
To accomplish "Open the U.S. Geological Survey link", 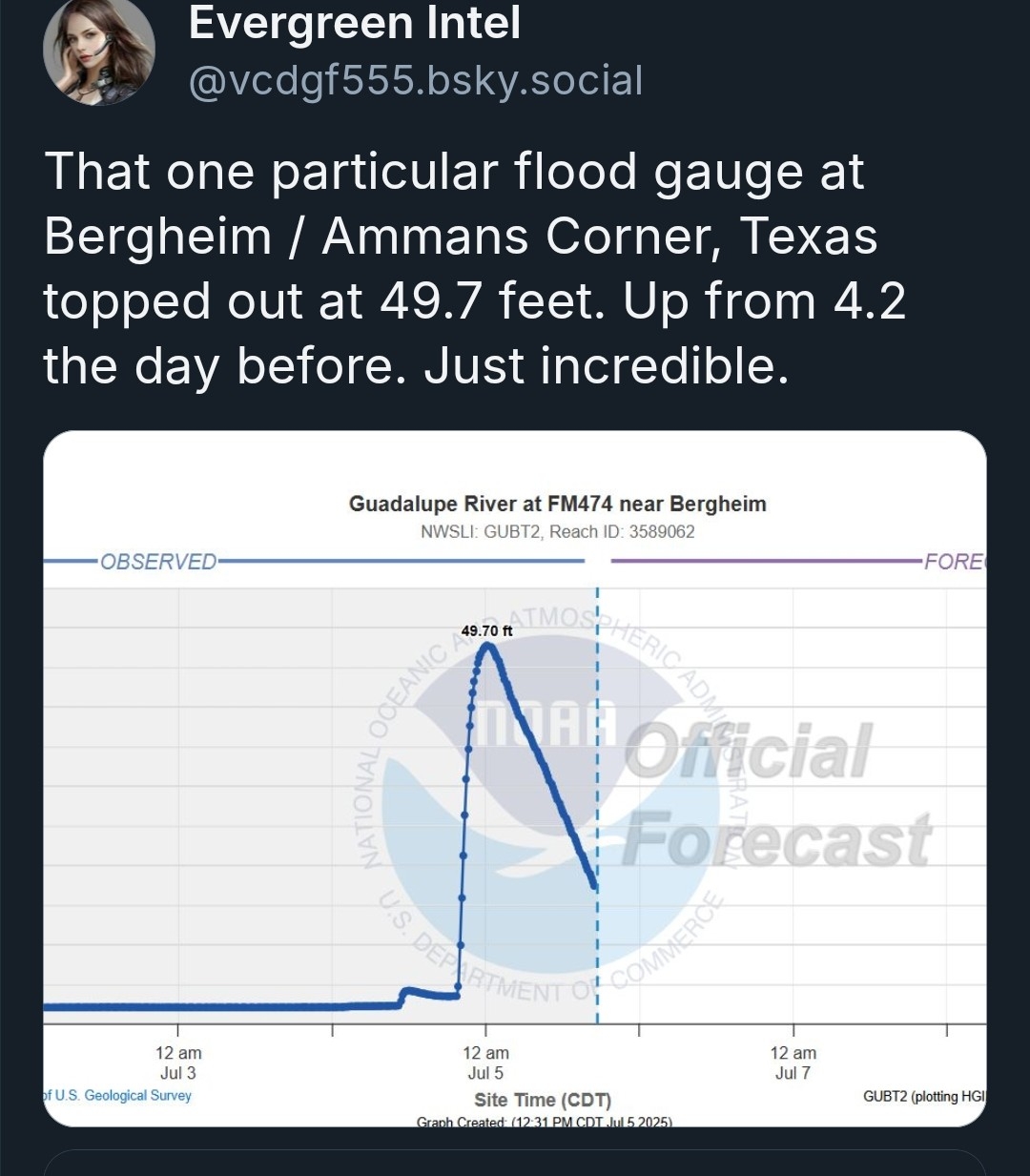I will point(117,1096).
